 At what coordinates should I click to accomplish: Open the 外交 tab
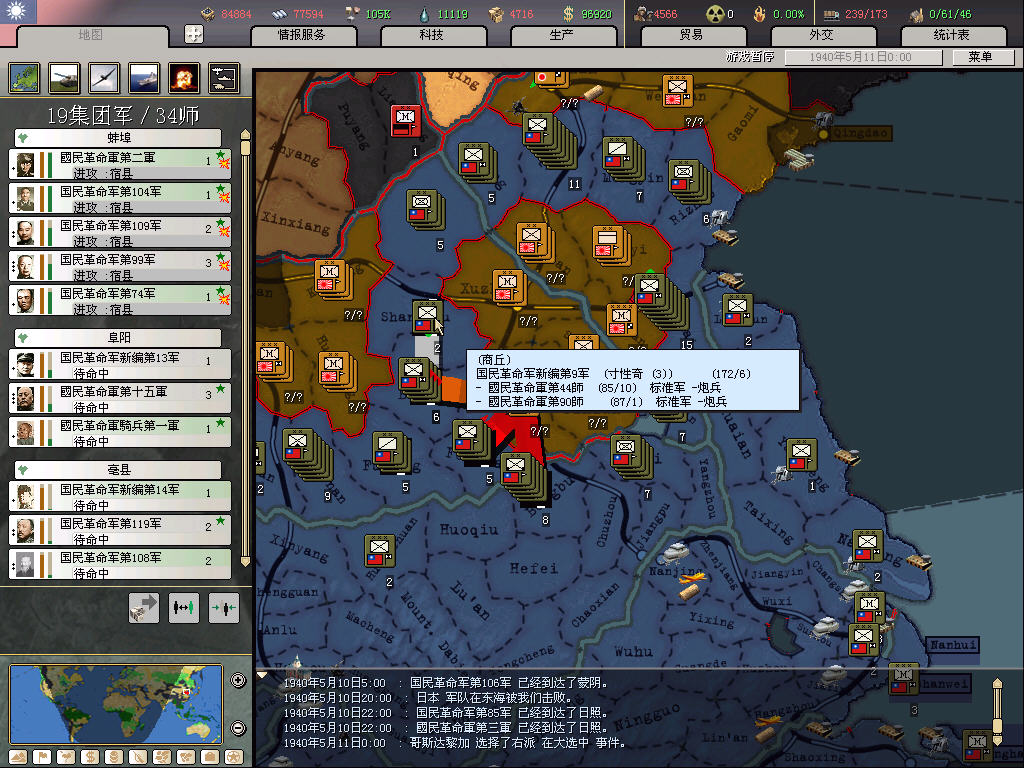point(822,35)
